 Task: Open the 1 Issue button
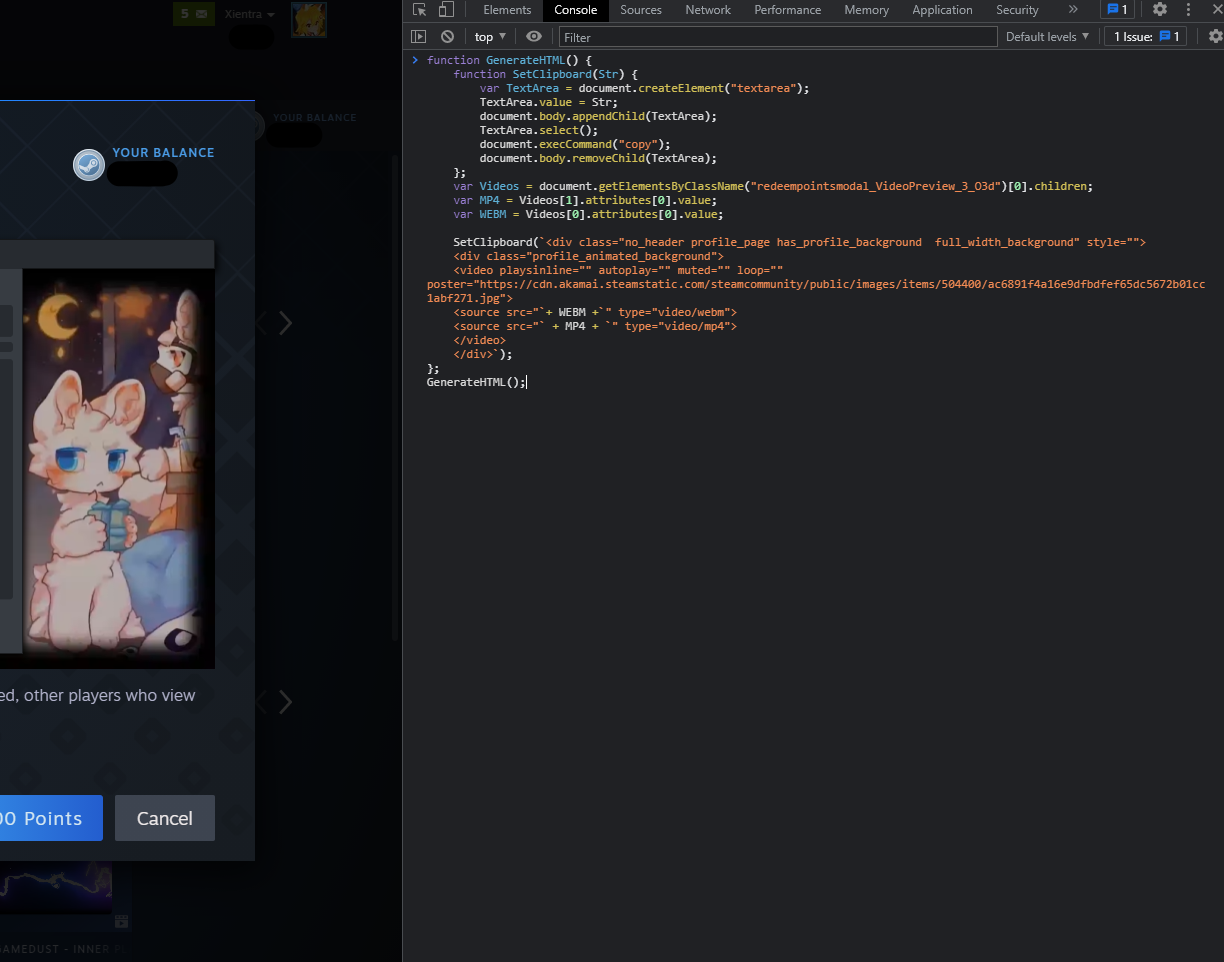(1146, 36)
